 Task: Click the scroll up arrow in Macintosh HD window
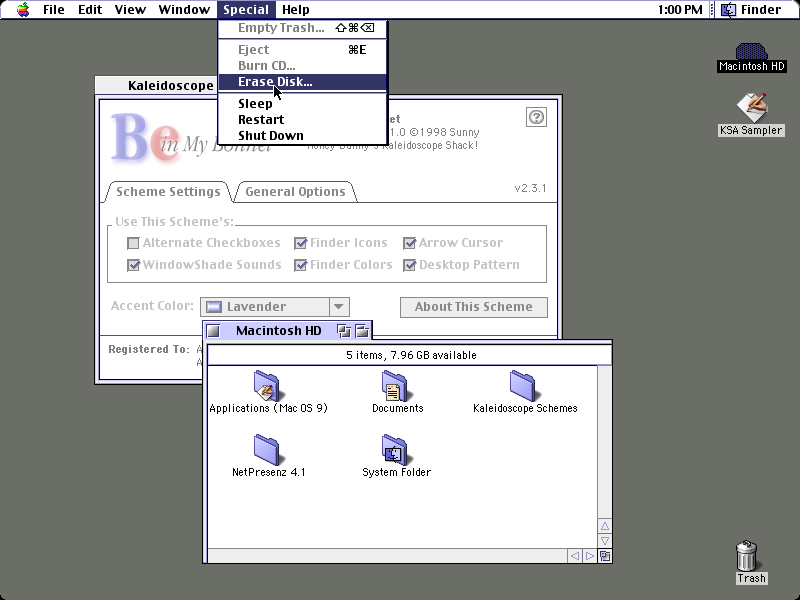point(605,526)
